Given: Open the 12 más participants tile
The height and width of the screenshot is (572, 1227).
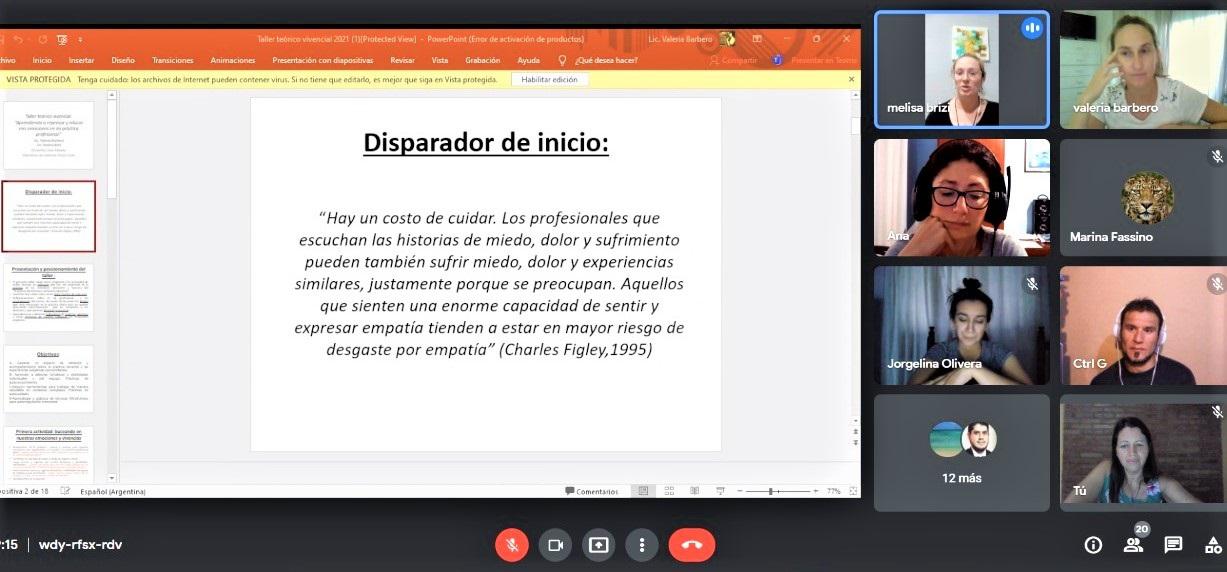Looking at the screenshot, I should (962, 453).
